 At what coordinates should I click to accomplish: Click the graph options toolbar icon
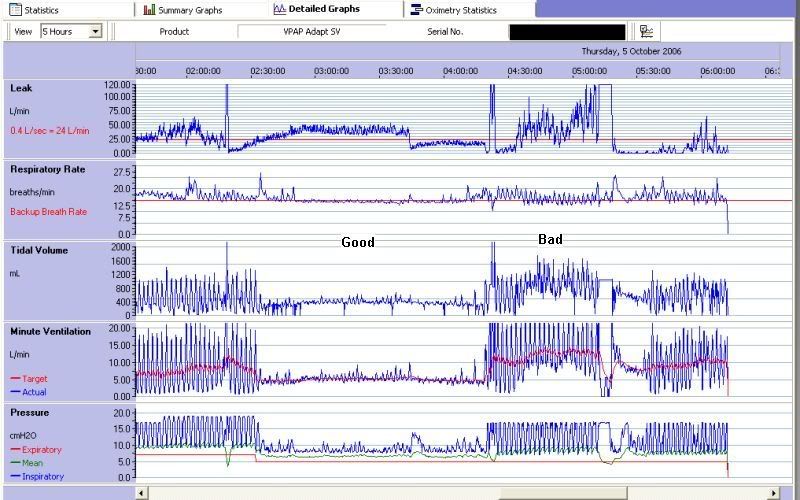click(x=646, y=31)
